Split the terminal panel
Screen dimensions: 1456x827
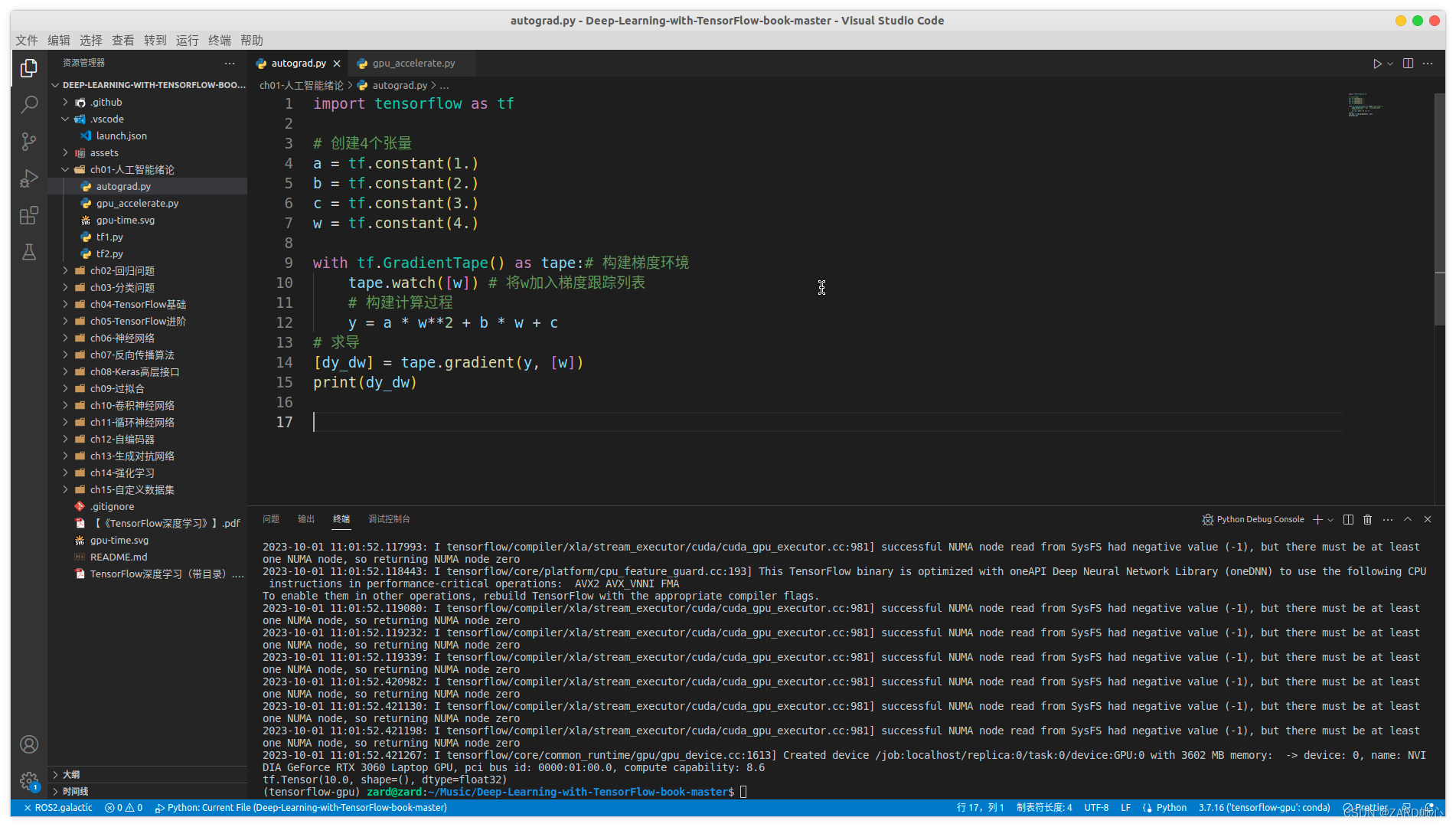point(1348,519)
